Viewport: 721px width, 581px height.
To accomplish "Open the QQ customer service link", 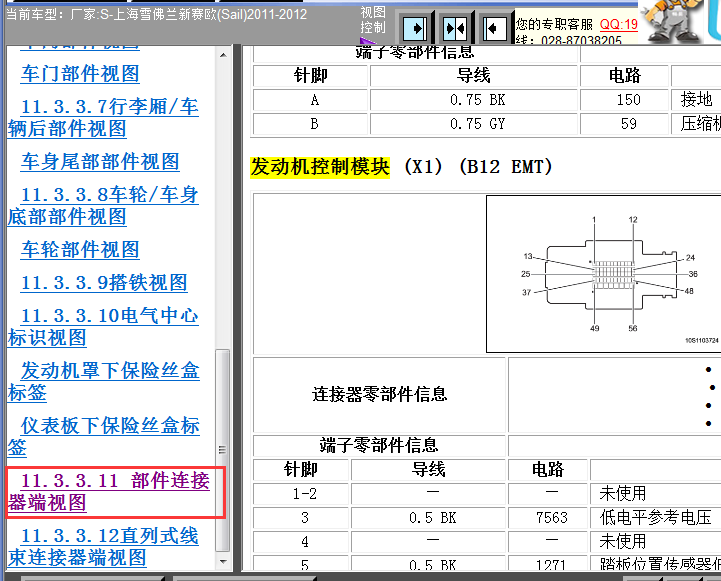I will [x=618, y=24].
